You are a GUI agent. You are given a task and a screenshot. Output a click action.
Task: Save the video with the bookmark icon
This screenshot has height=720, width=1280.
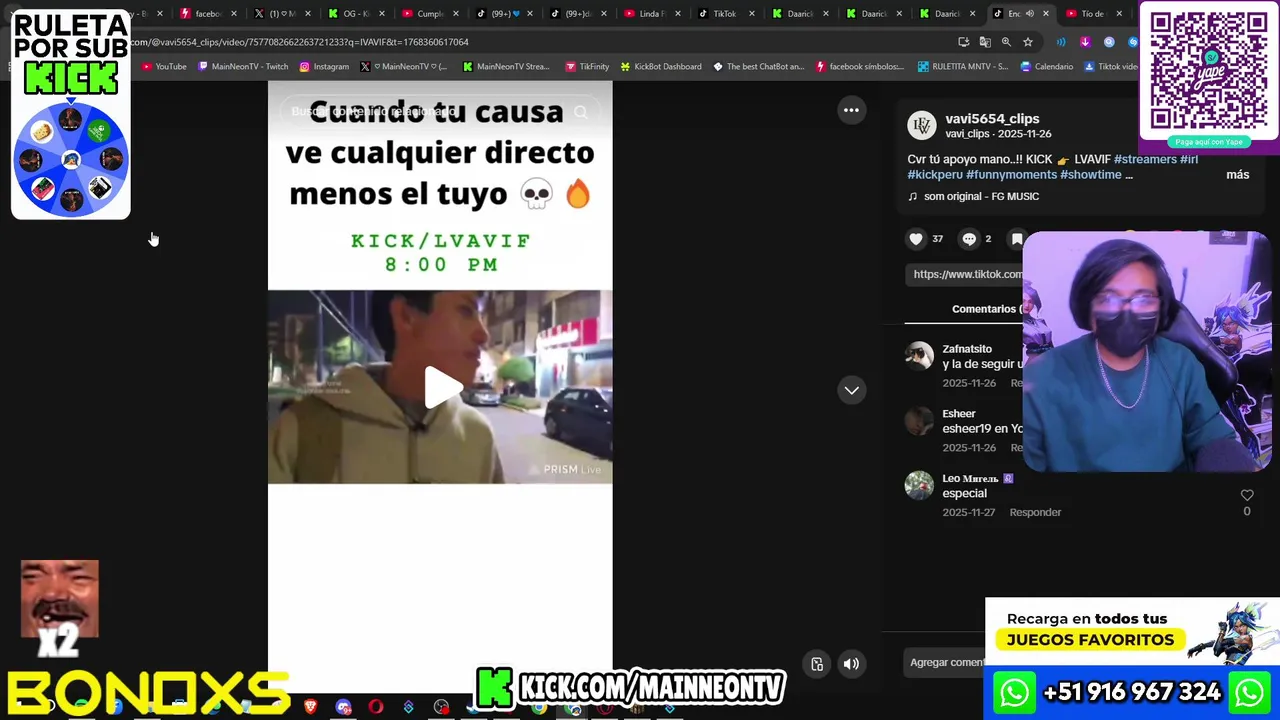point(1017,238)
